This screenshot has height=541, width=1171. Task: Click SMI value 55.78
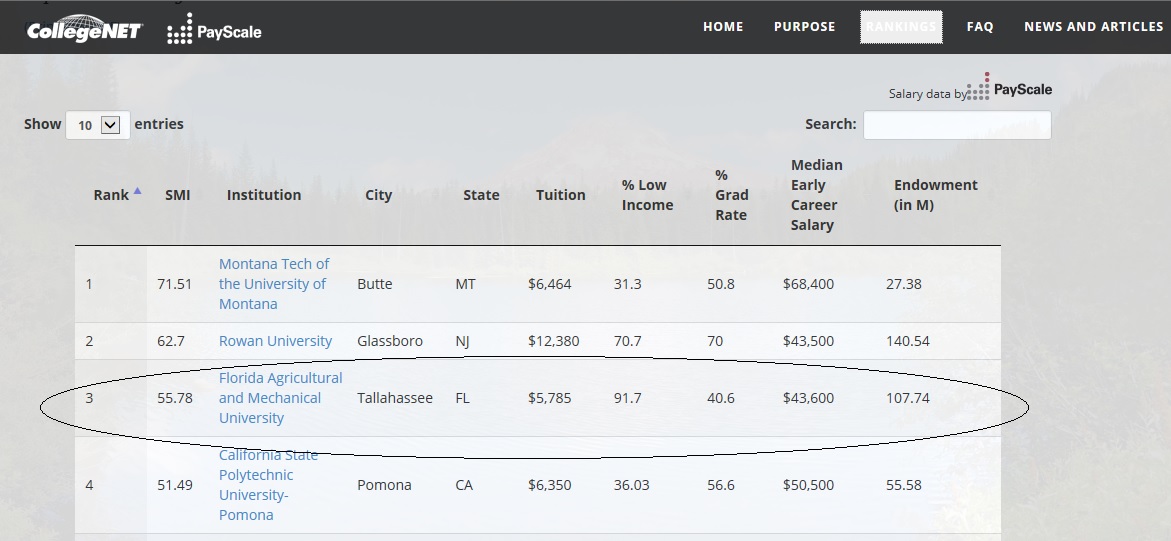click(x=175, y=398)
